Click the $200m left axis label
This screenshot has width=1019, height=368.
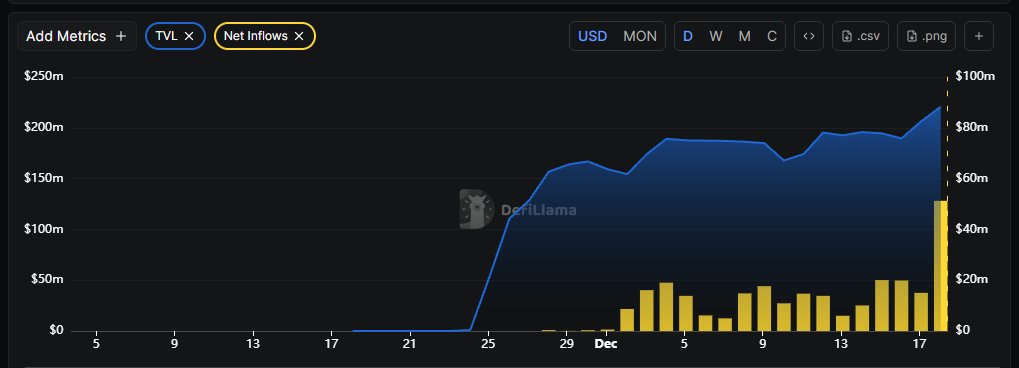44,127
